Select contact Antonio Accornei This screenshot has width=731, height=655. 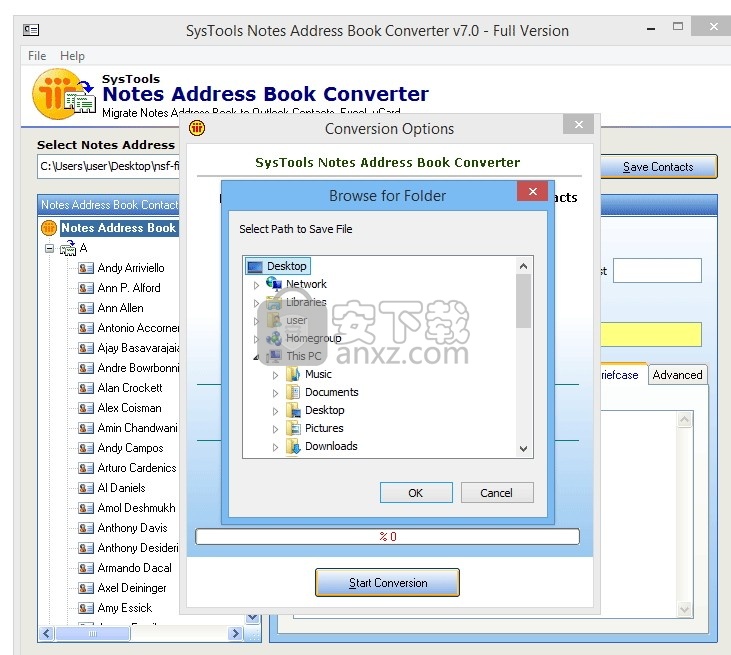[138, 328]
